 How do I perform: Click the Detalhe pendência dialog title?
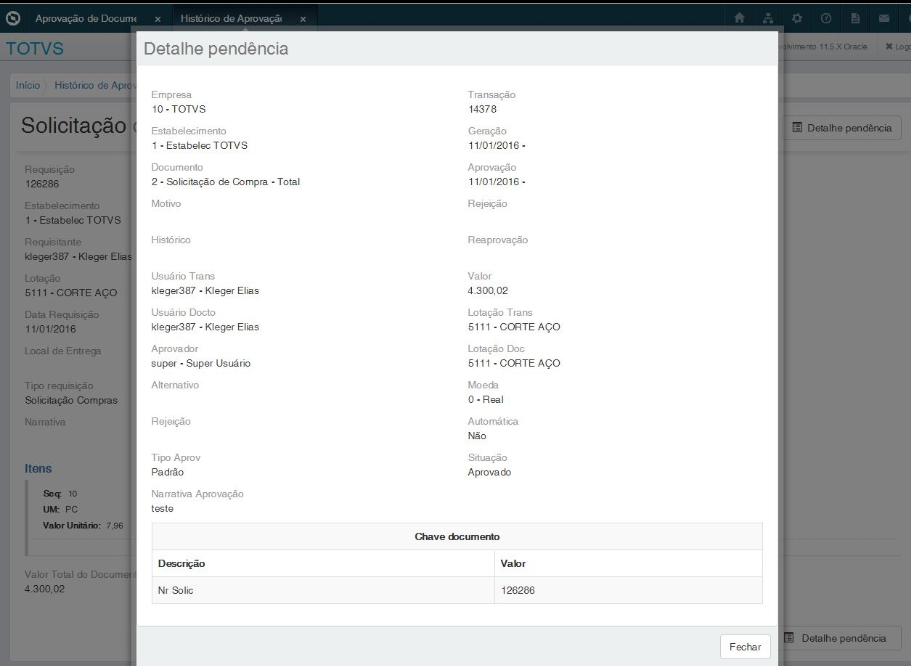click(216, 49)
